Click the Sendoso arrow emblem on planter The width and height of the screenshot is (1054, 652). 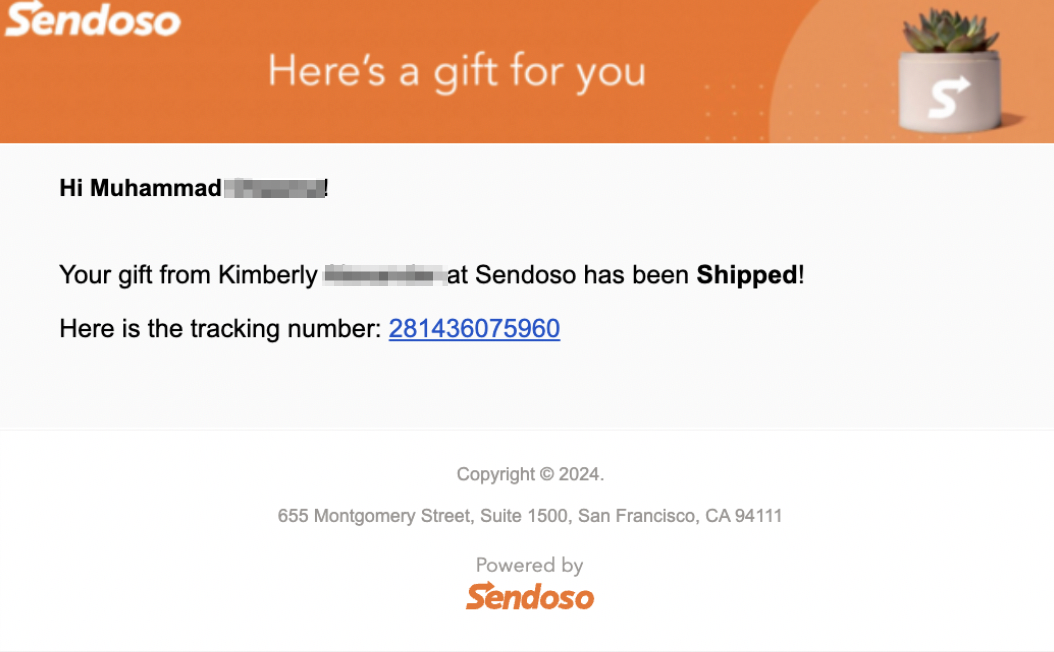tap(948, 97)
